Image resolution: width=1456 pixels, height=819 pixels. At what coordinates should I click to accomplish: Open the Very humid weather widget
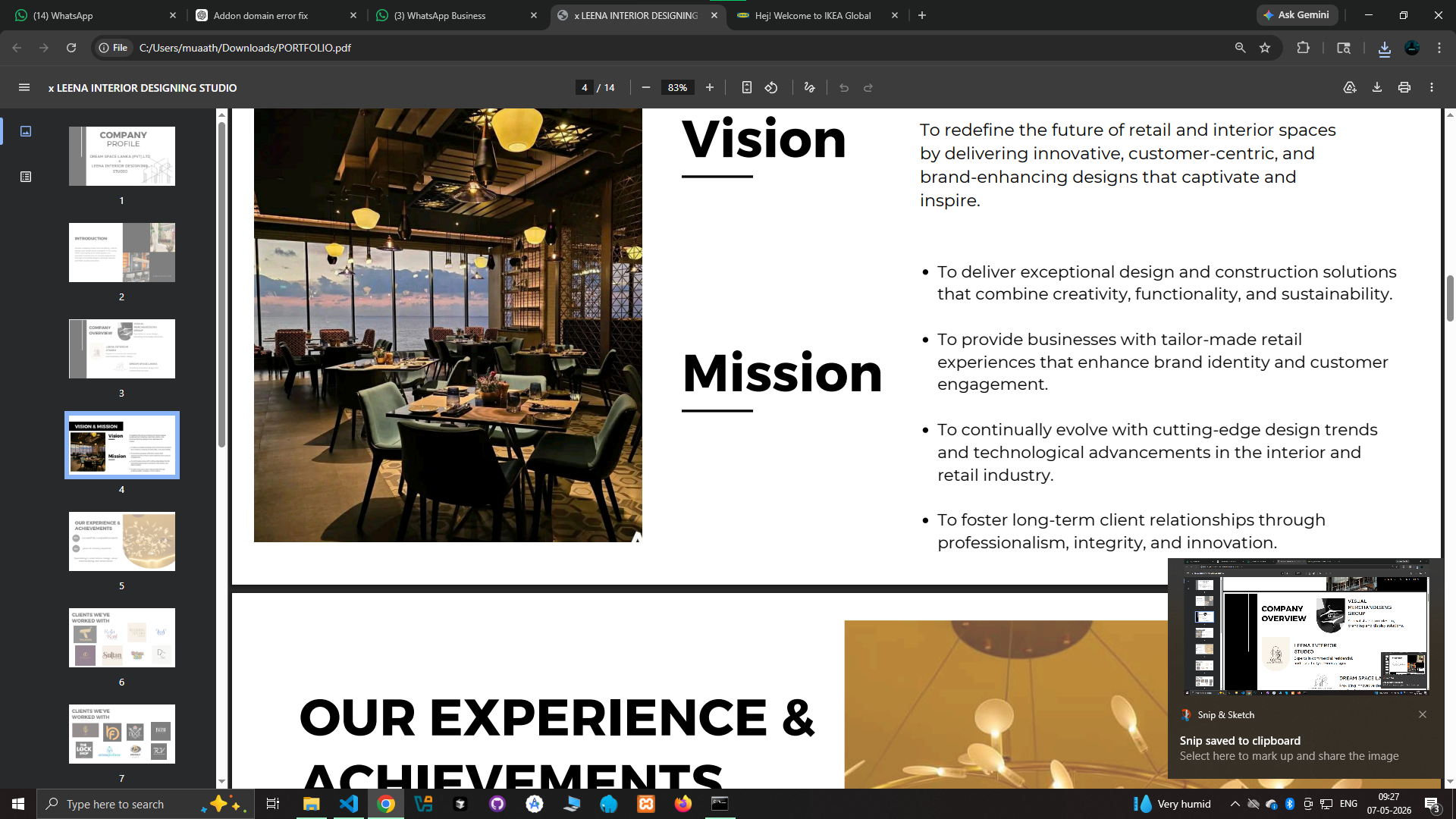(1173, 804)
